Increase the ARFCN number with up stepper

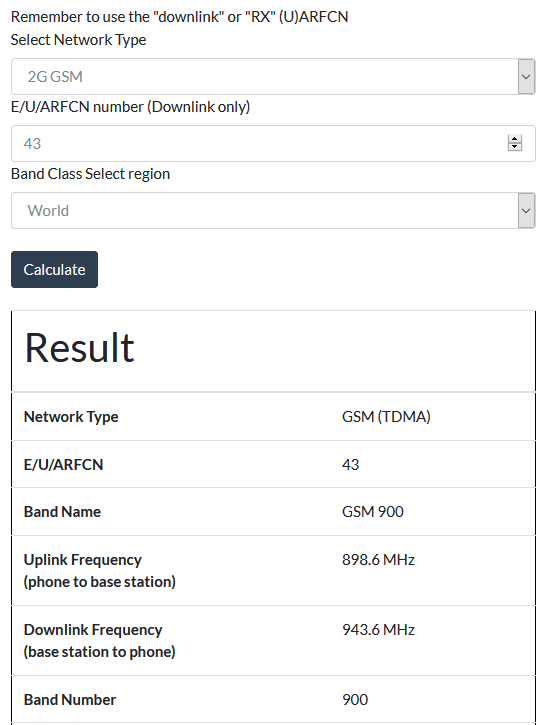[514, 139]
